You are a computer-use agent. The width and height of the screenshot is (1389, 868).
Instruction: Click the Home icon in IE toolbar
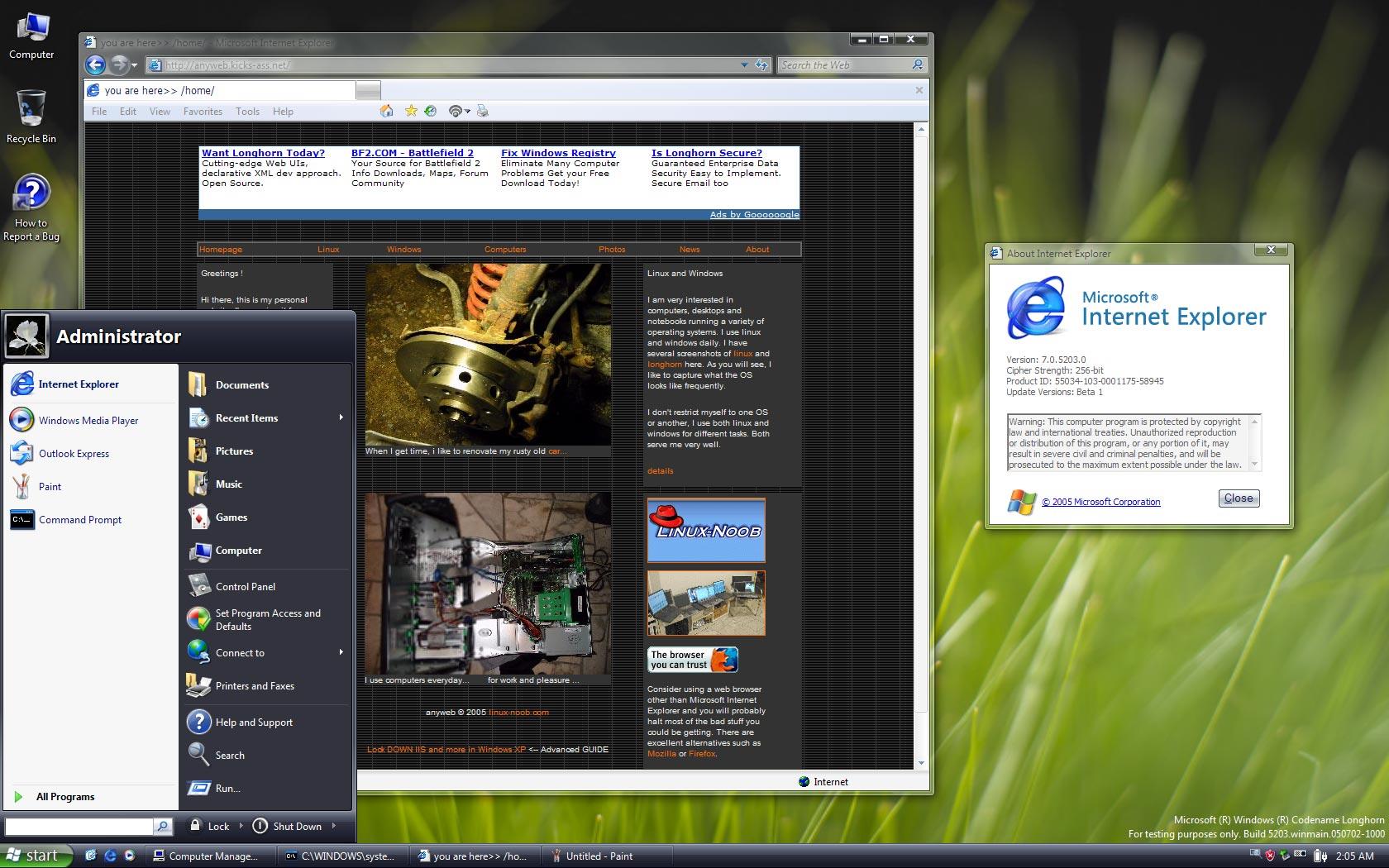[x=387, y=111]
